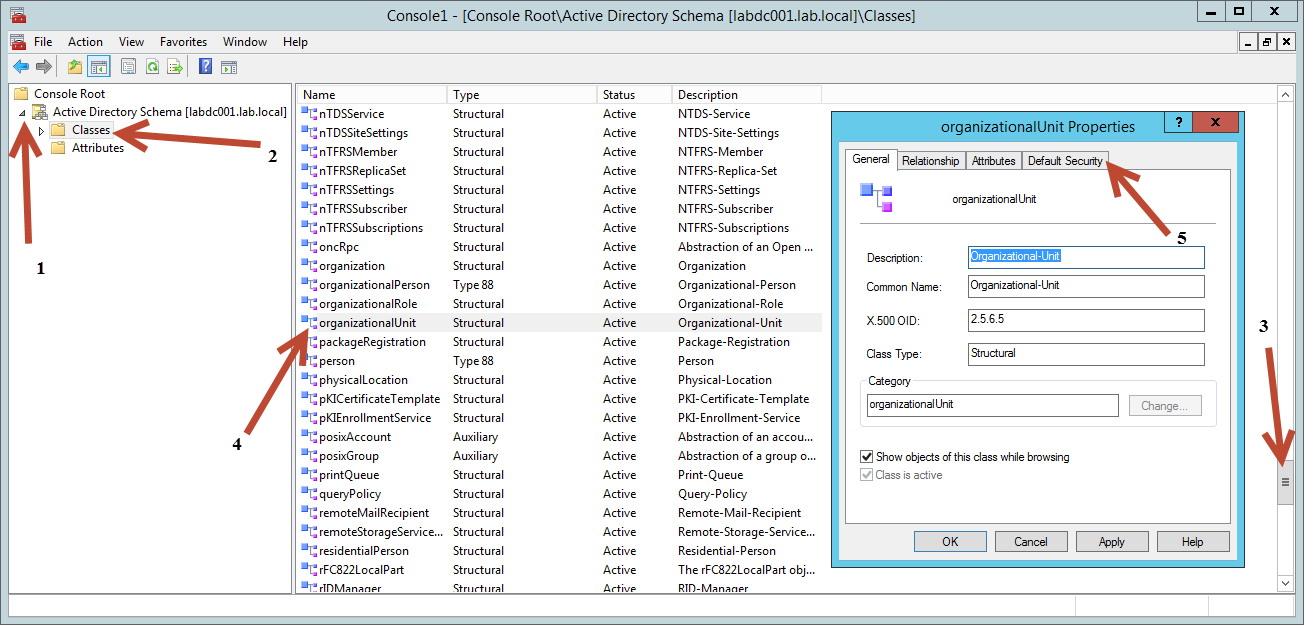Click the Attributes folder icon in tree
The image size is (1304, 625).
click(x=59, y=148)
